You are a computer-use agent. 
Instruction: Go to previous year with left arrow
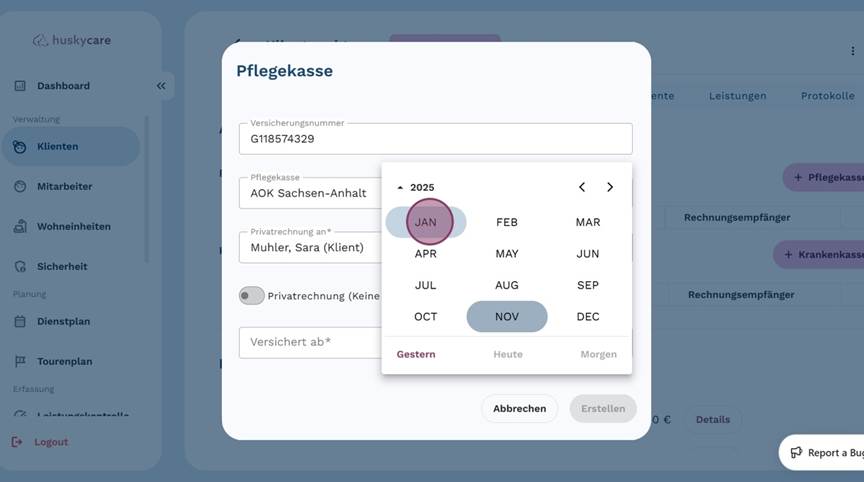[582, 187]
